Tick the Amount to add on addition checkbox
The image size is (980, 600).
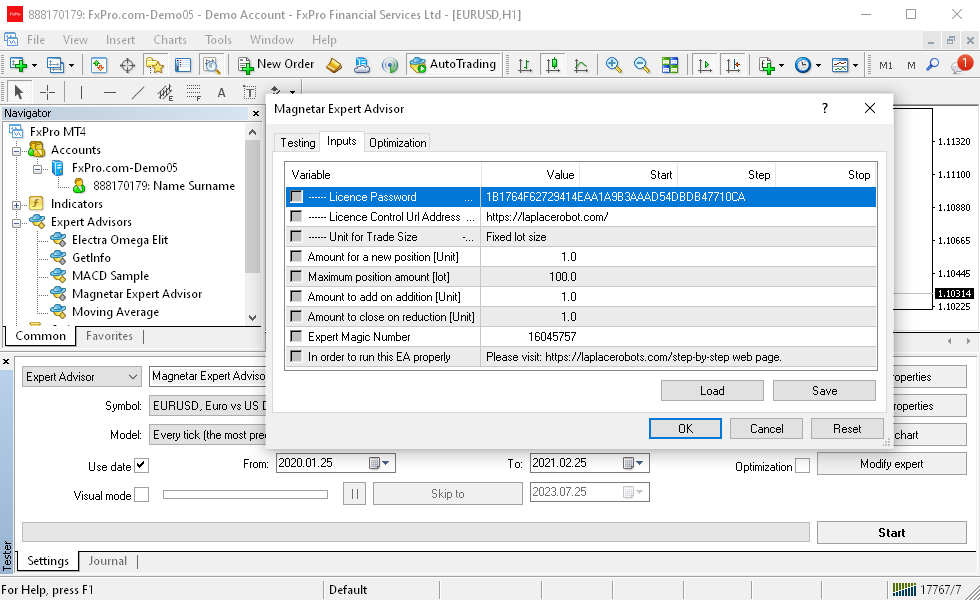click(296, 297)
